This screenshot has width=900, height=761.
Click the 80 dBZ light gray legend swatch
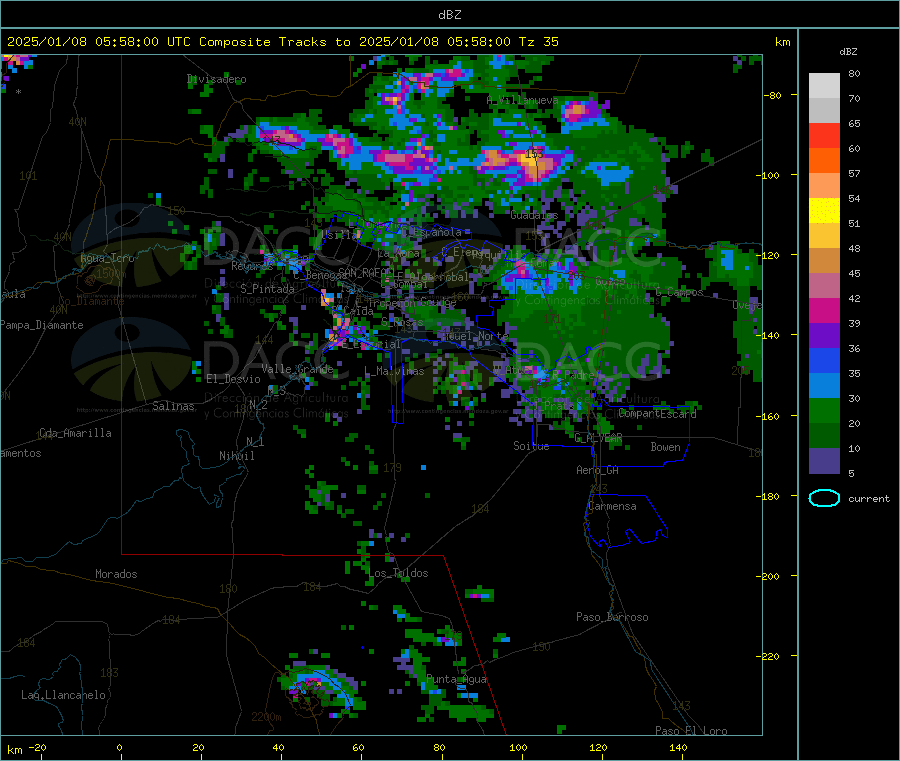point(824,86)
